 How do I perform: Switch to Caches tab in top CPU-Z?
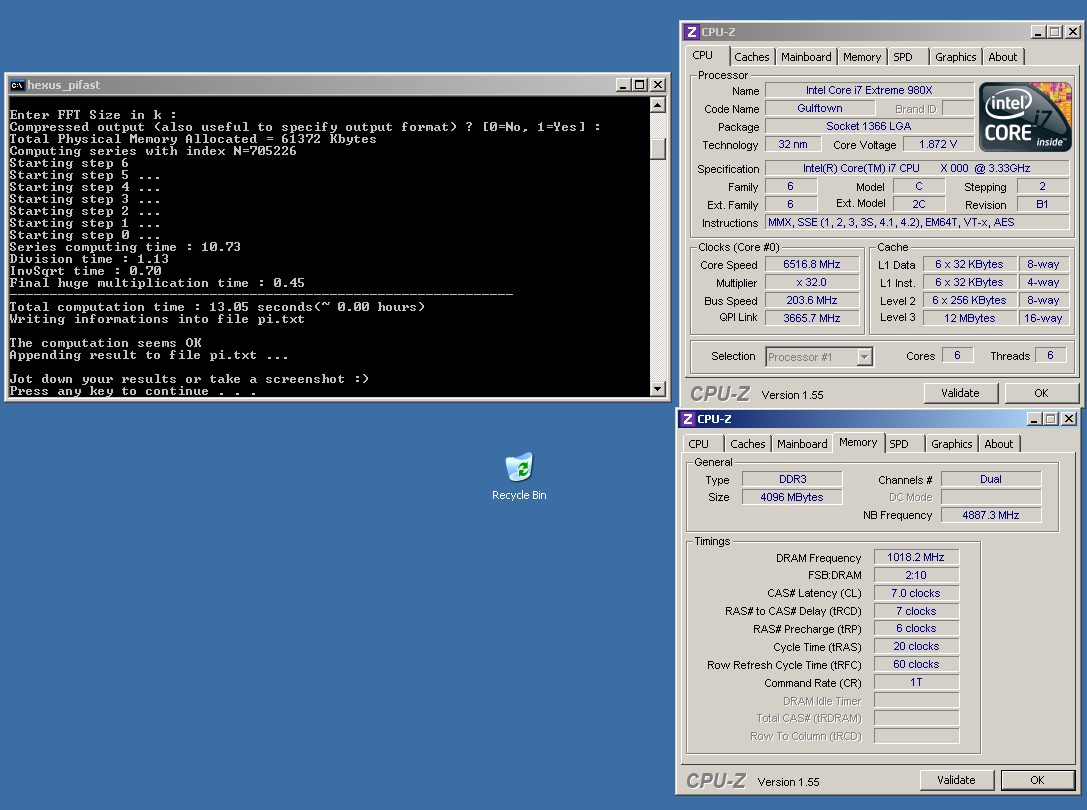(x=751, y=57)
